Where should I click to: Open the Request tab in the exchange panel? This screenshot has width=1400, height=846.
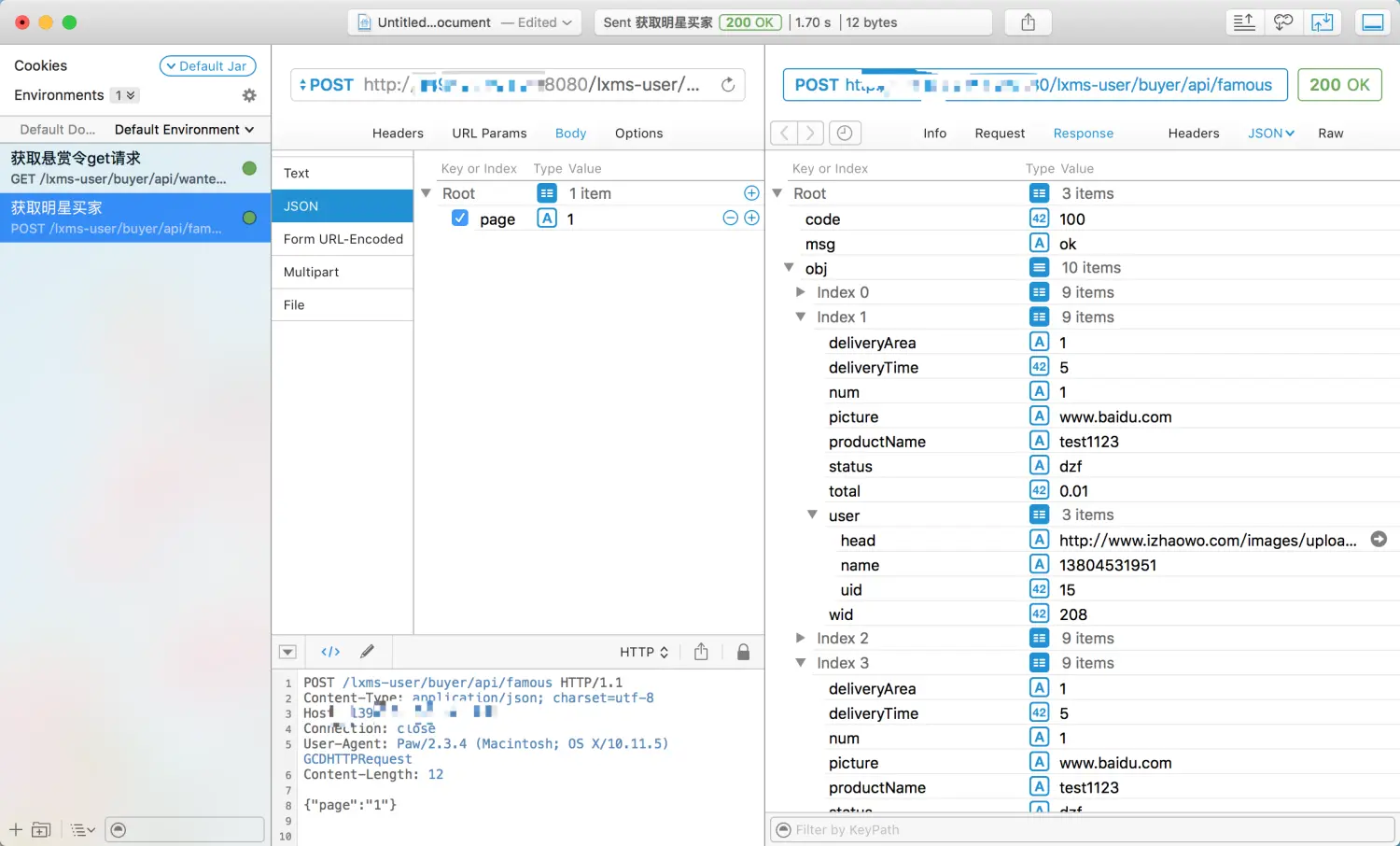(1000, 134)
